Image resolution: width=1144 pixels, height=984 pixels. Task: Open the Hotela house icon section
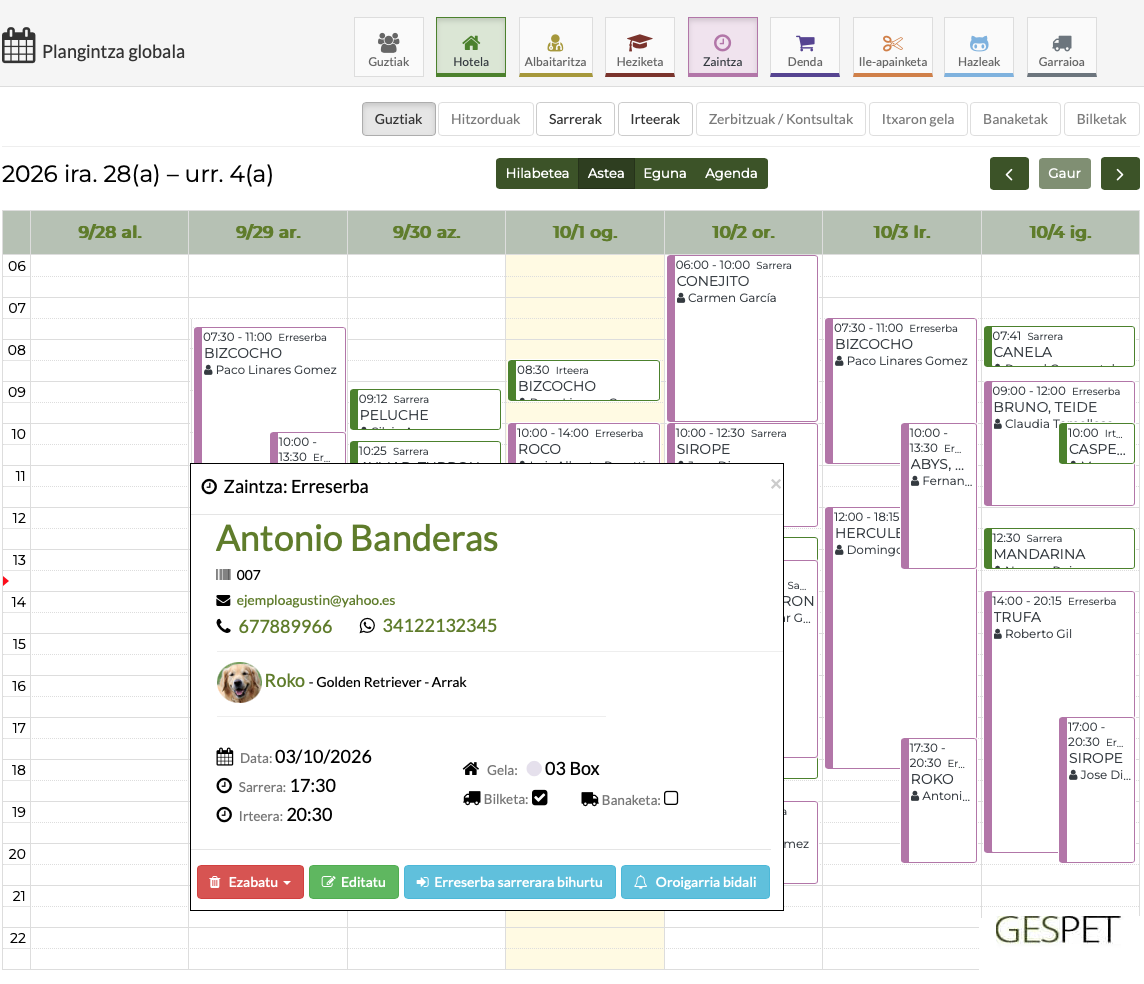(x=471, y=47)
